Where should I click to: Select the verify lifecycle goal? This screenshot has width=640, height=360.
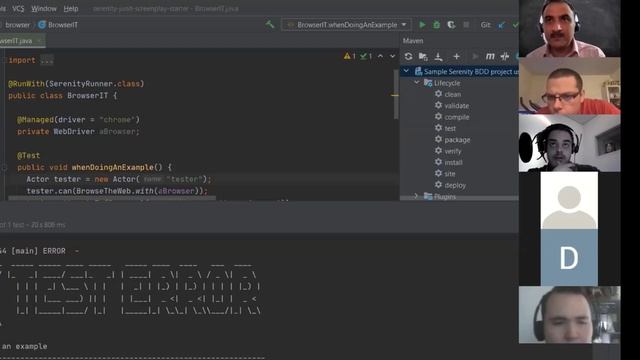coord(453,151)
